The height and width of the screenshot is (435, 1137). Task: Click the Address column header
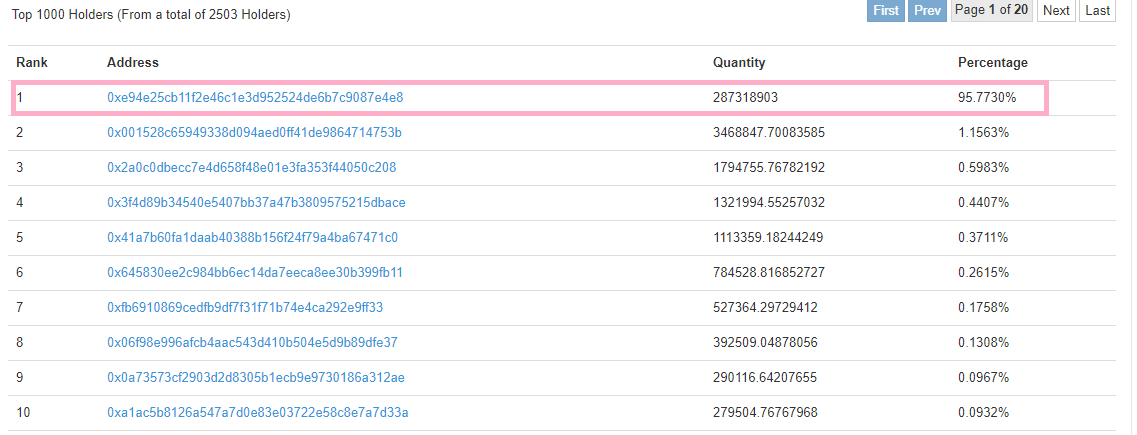pos(133,63)
